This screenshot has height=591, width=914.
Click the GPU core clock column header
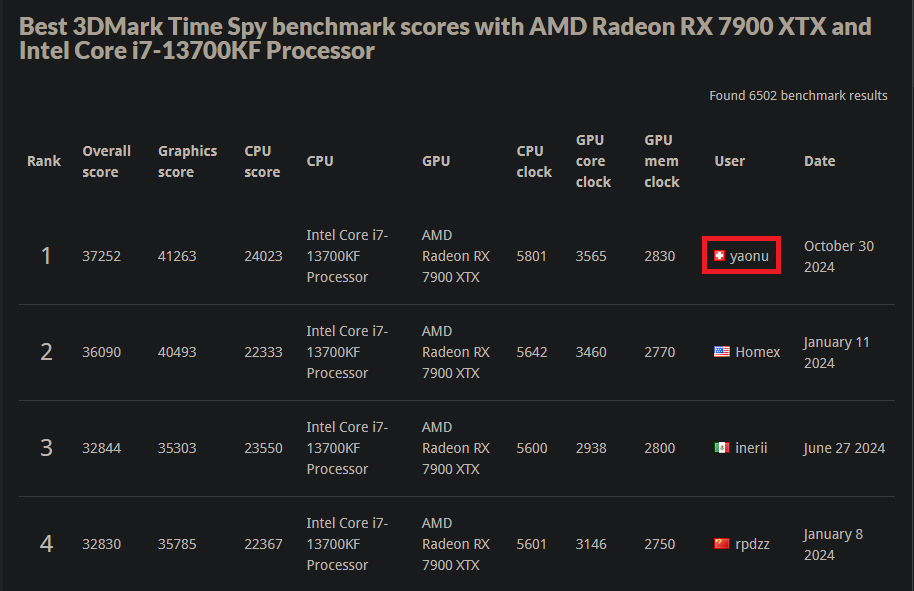click(593, 161)
